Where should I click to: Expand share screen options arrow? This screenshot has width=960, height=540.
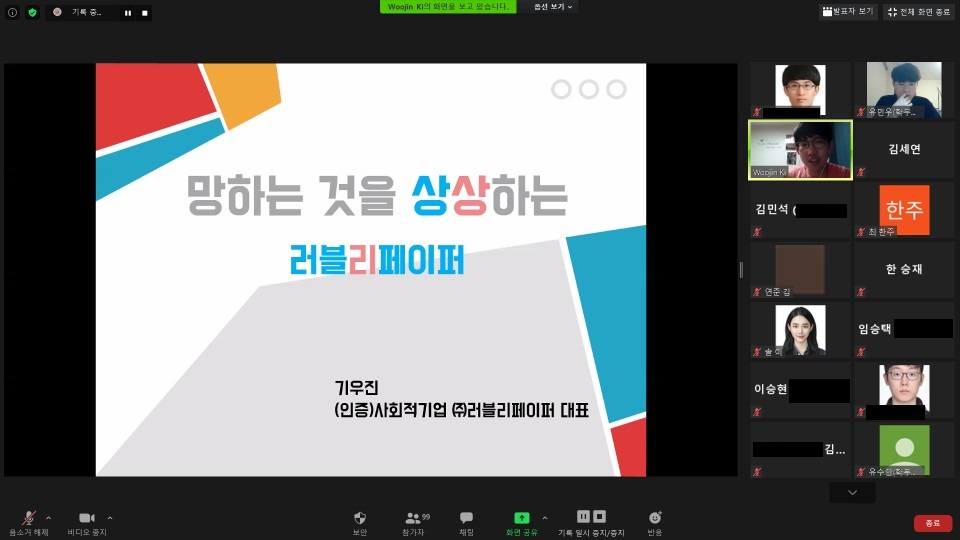coord(545,518)
